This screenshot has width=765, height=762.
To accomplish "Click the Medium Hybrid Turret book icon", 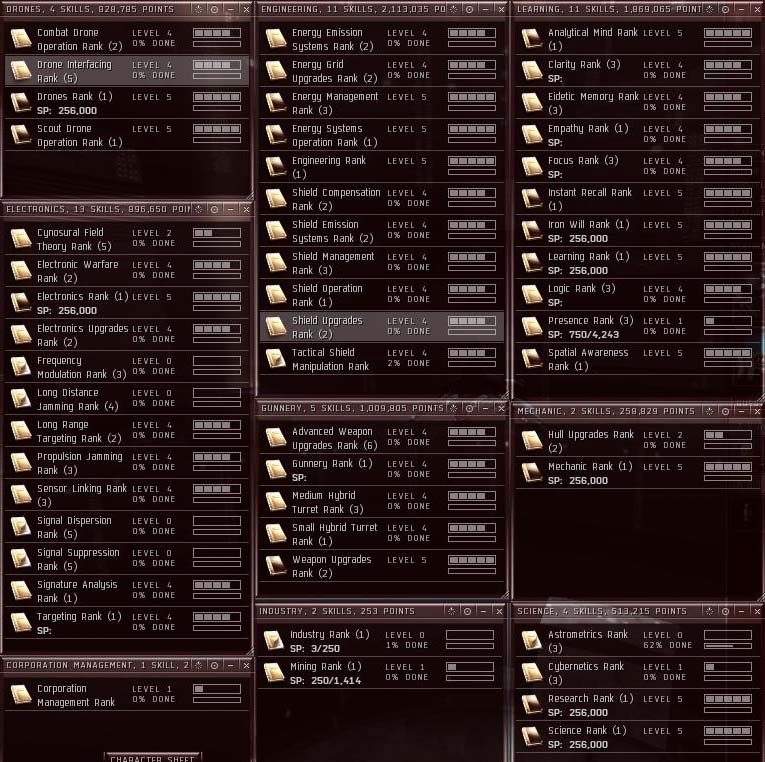I will pos(276,501).
